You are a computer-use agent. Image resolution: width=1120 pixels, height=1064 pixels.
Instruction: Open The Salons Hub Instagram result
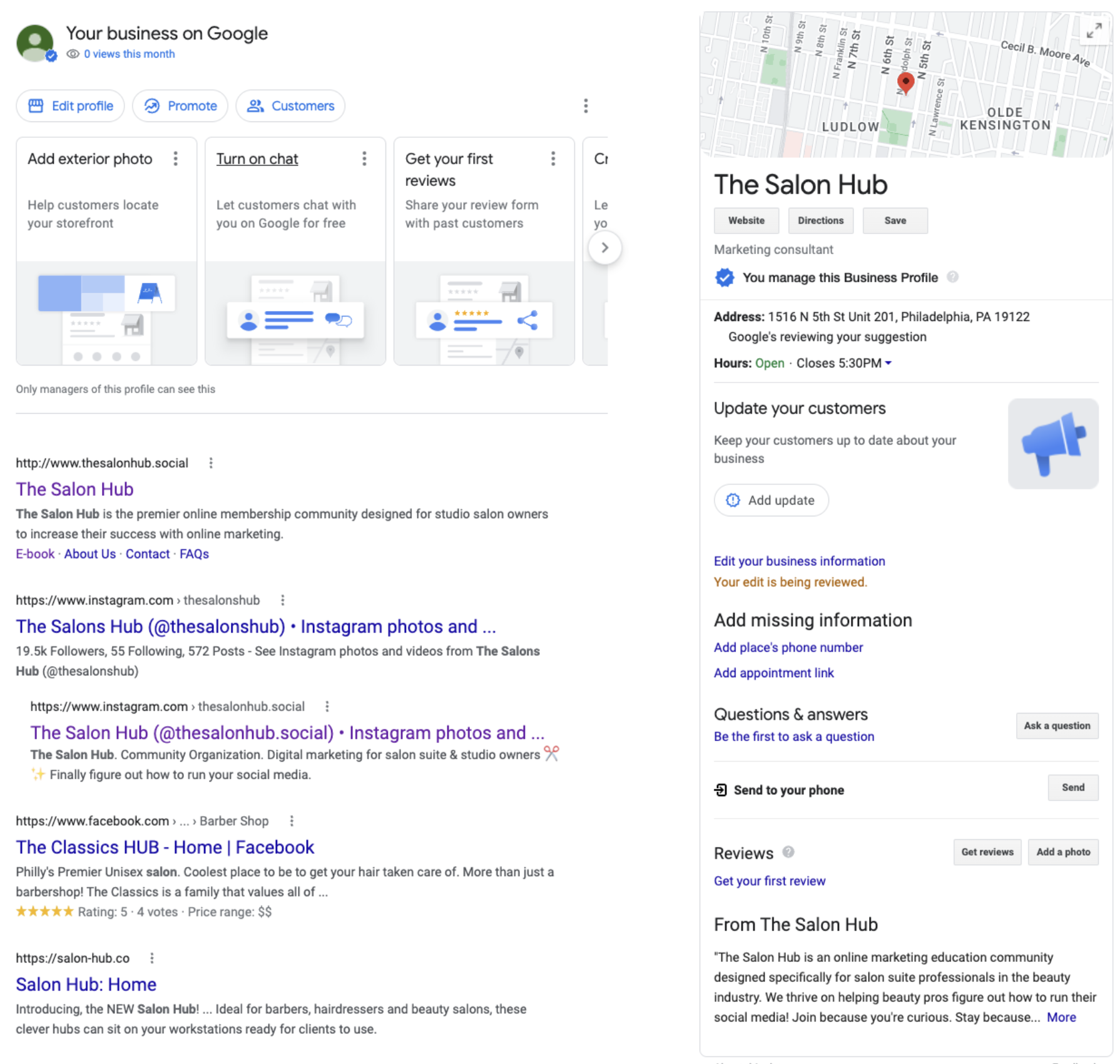[256, 626]
